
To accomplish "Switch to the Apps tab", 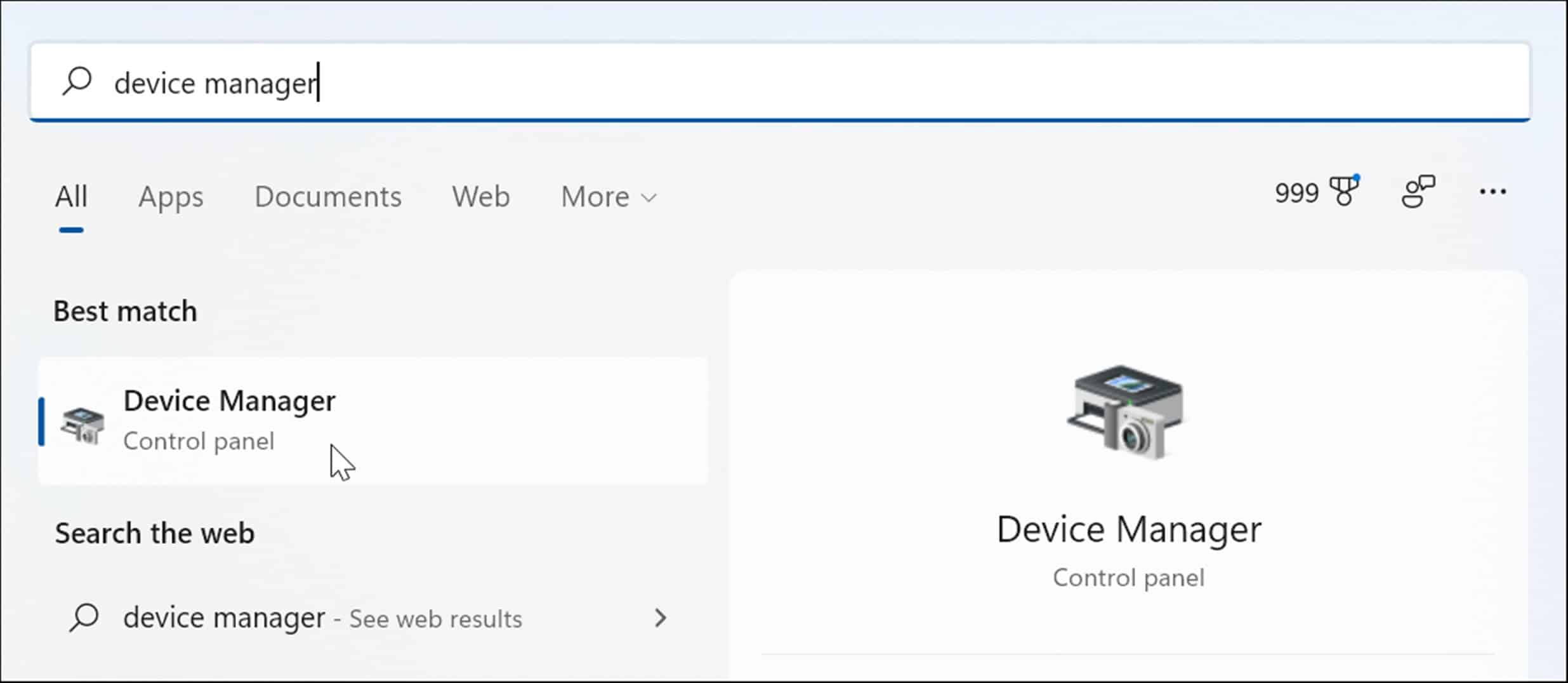I will pyautogui.click(x=169, y=197).
